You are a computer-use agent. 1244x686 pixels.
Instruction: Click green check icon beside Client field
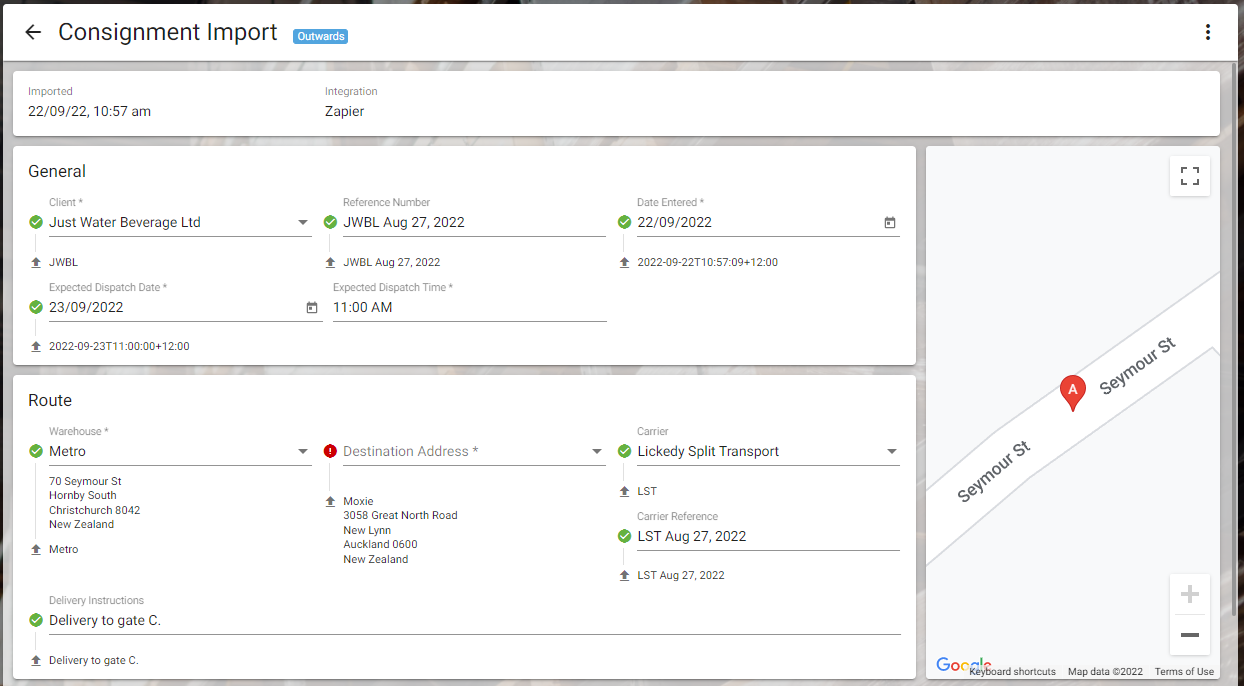pos(36,222)
